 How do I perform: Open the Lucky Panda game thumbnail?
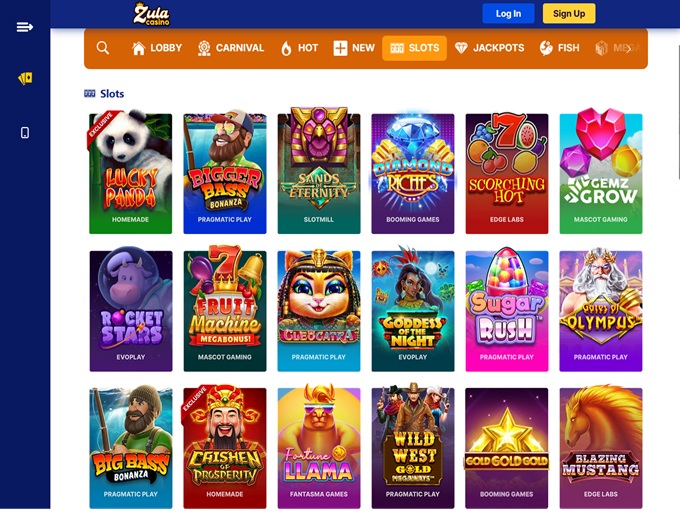(131, 172)
